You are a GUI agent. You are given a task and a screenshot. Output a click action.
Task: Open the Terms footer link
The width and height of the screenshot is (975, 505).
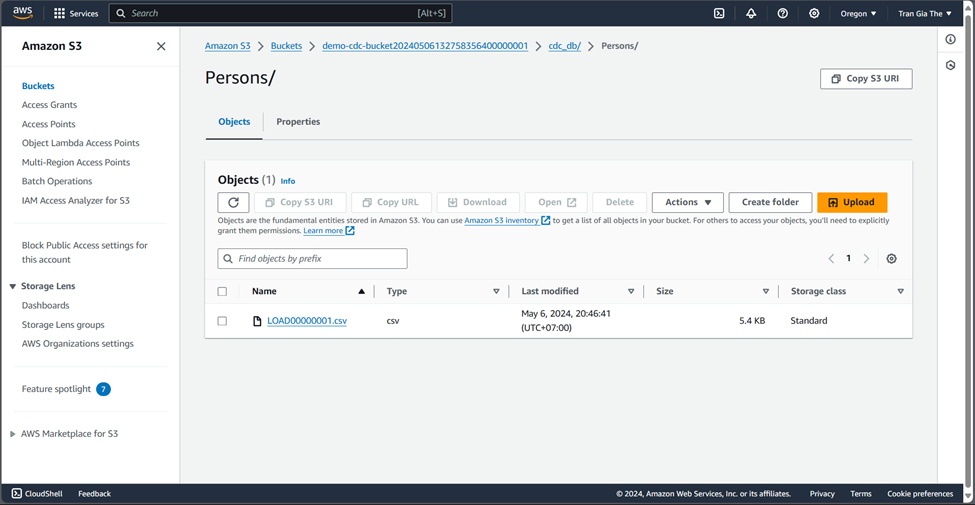861,494
